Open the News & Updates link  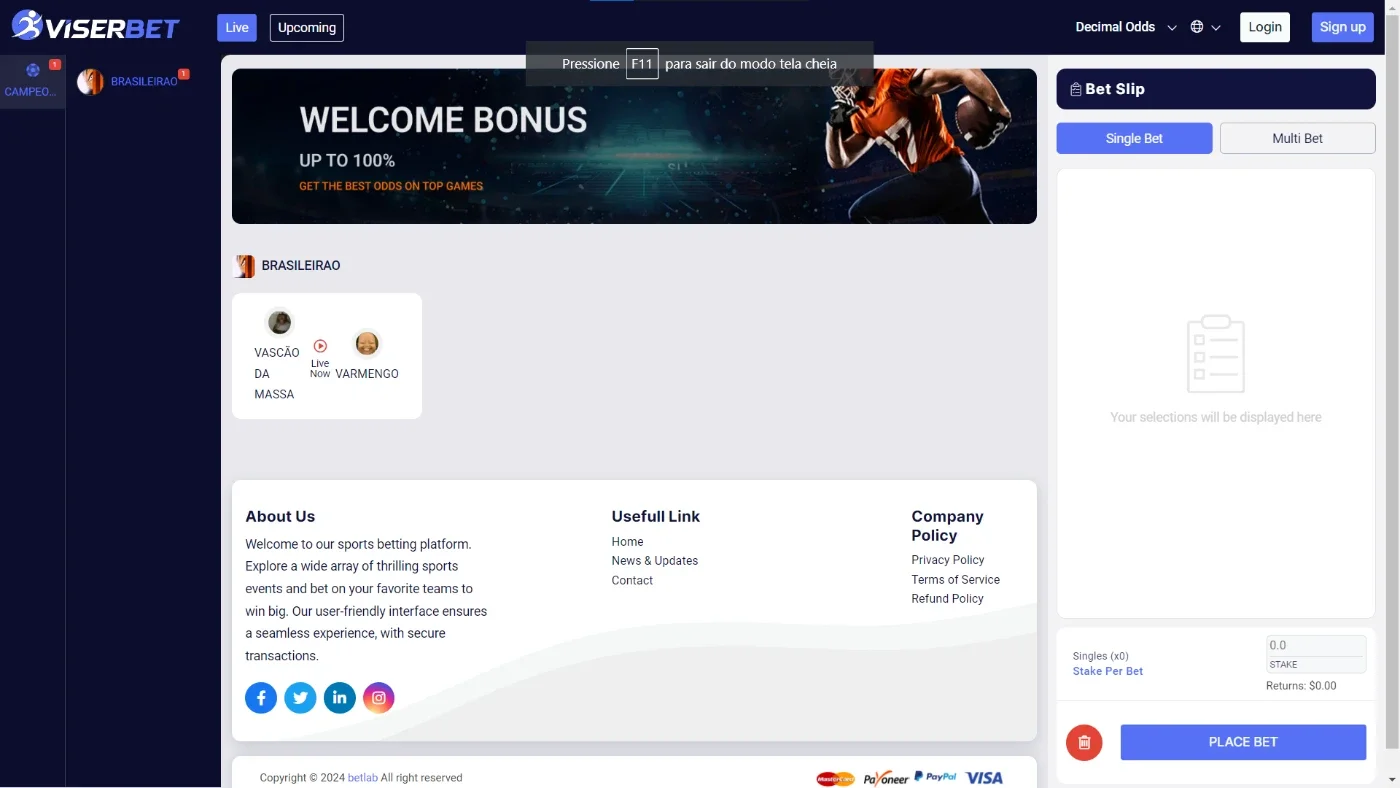[655, 561]
